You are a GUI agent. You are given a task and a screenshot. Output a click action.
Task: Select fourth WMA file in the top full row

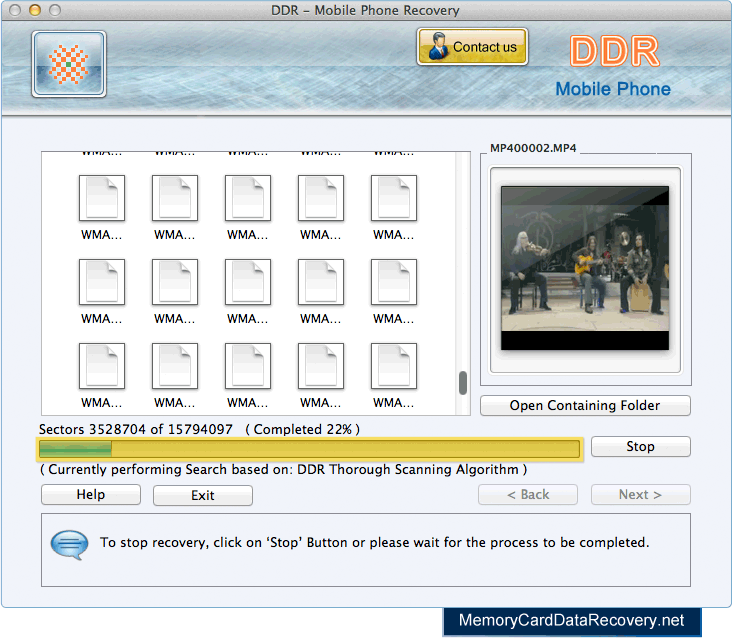321,207
